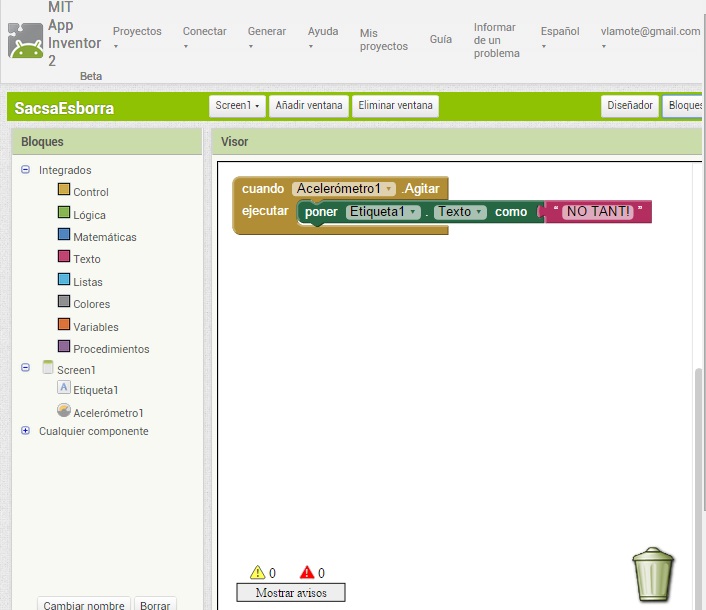Viewport: 706px width, 610px height.
Task: Click the Borrar button
Action: (x=155, y=604)
